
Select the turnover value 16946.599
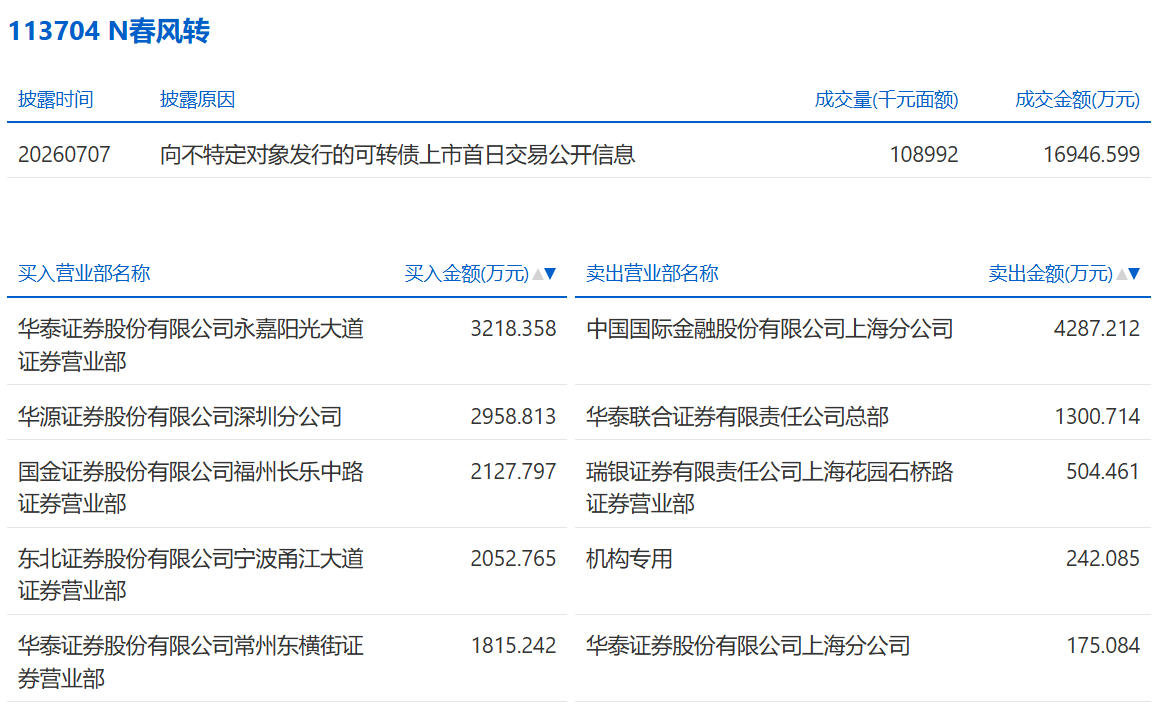[x=1091, y=155]
